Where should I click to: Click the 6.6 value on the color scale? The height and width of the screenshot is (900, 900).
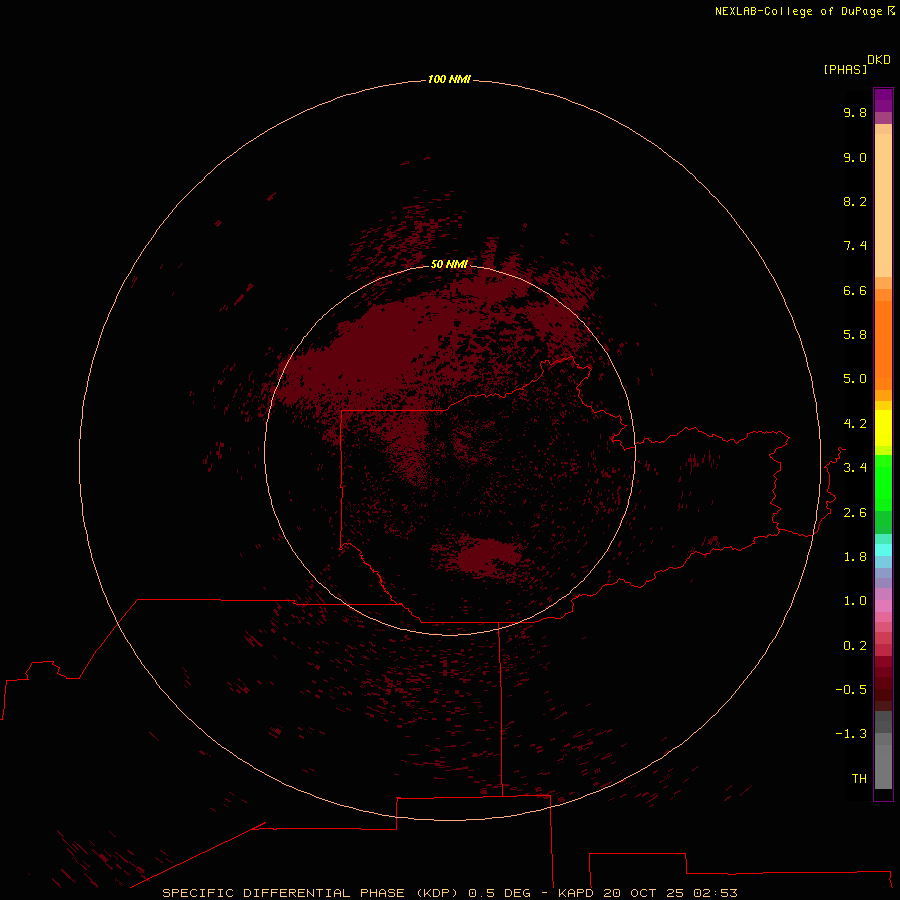pyautogui.click(x=855, y=290)
